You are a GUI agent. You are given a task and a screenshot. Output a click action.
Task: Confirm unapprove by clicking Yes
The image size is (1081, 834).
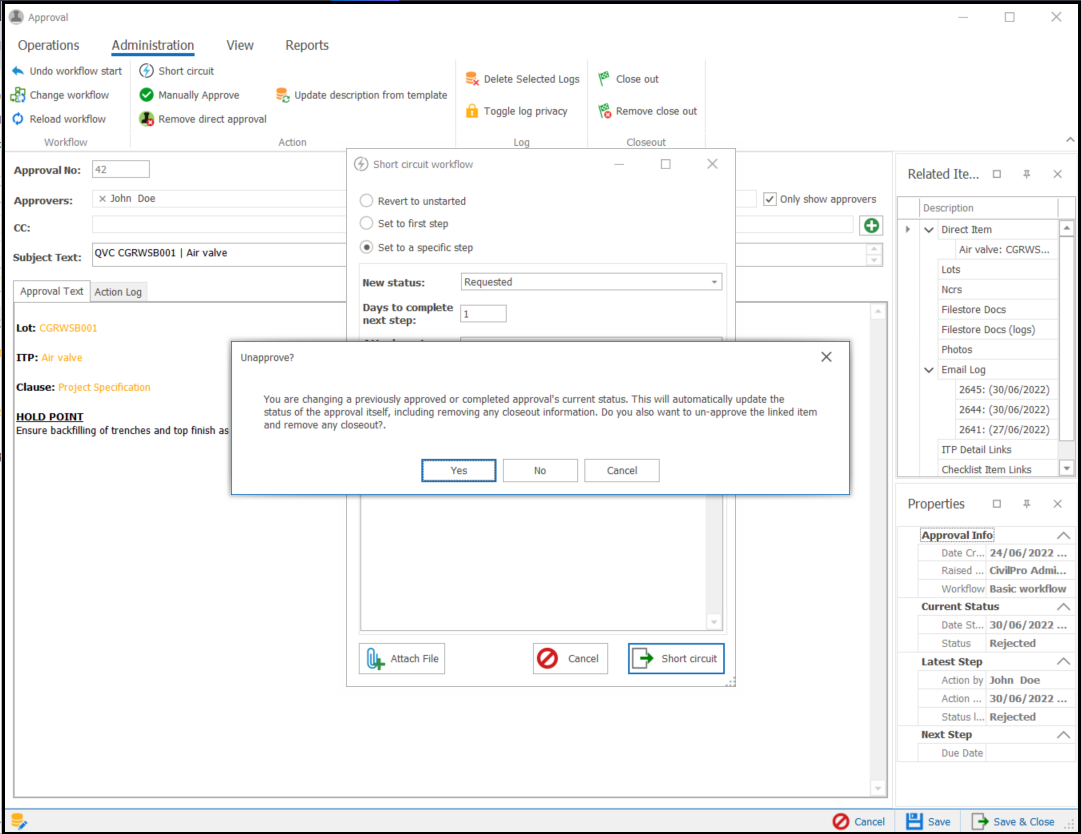459,471
